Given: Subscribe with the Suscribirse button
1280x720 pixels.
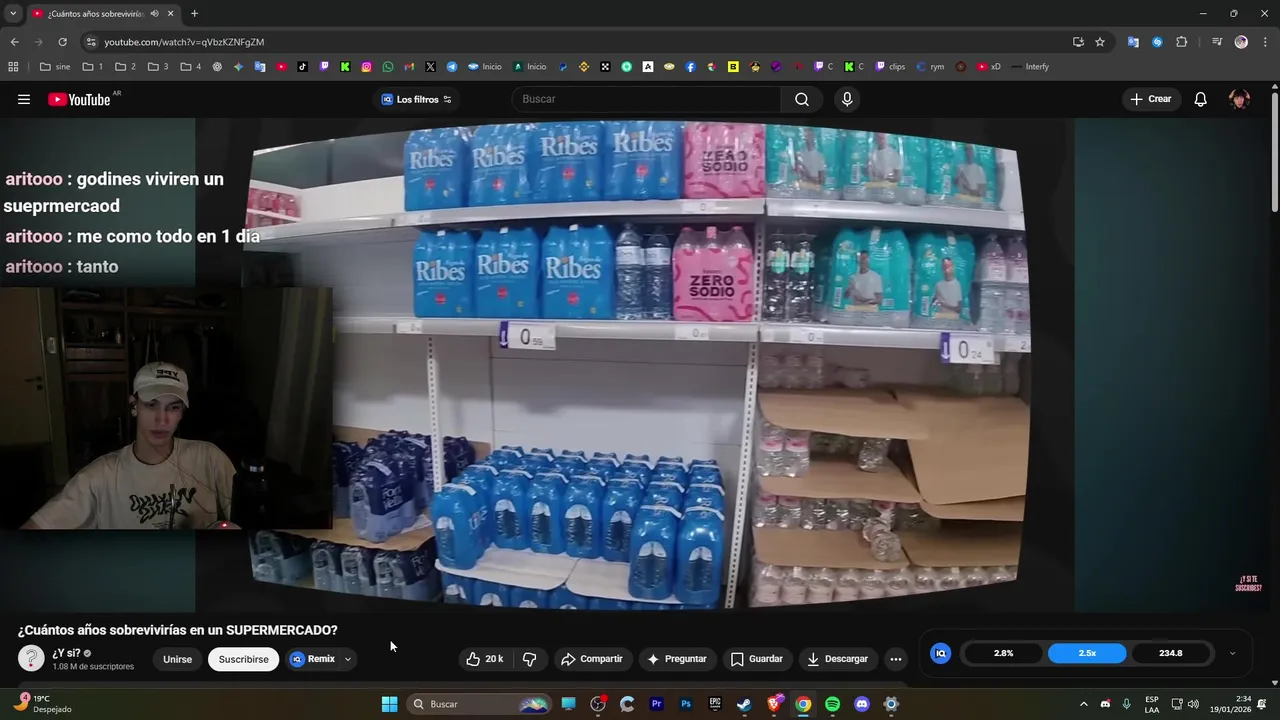Looking at the screenshot, I should point(243,659).
